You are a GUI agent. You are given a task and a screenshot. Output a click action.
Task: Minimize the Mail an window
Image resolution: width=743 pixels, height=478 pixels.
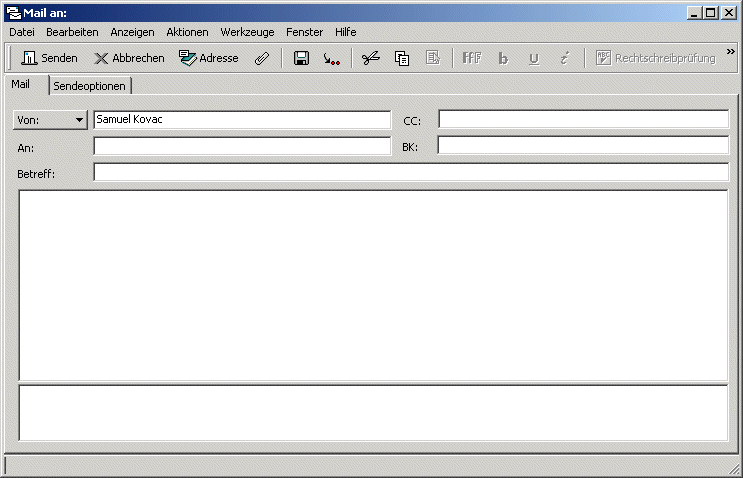[x=694, y=13]
